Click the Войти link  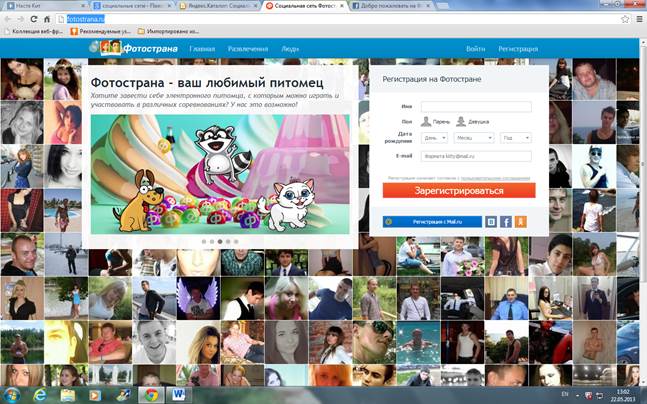475,49
